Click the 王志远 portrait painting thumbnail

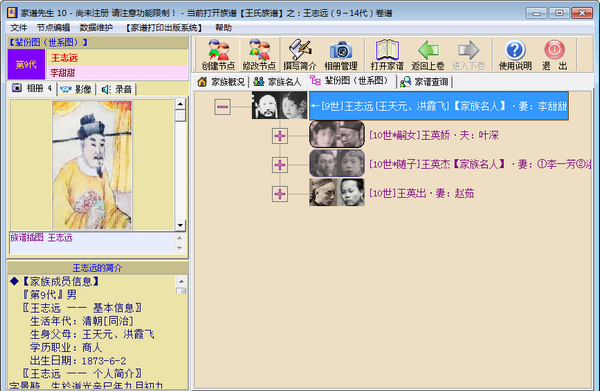point(92,165)
